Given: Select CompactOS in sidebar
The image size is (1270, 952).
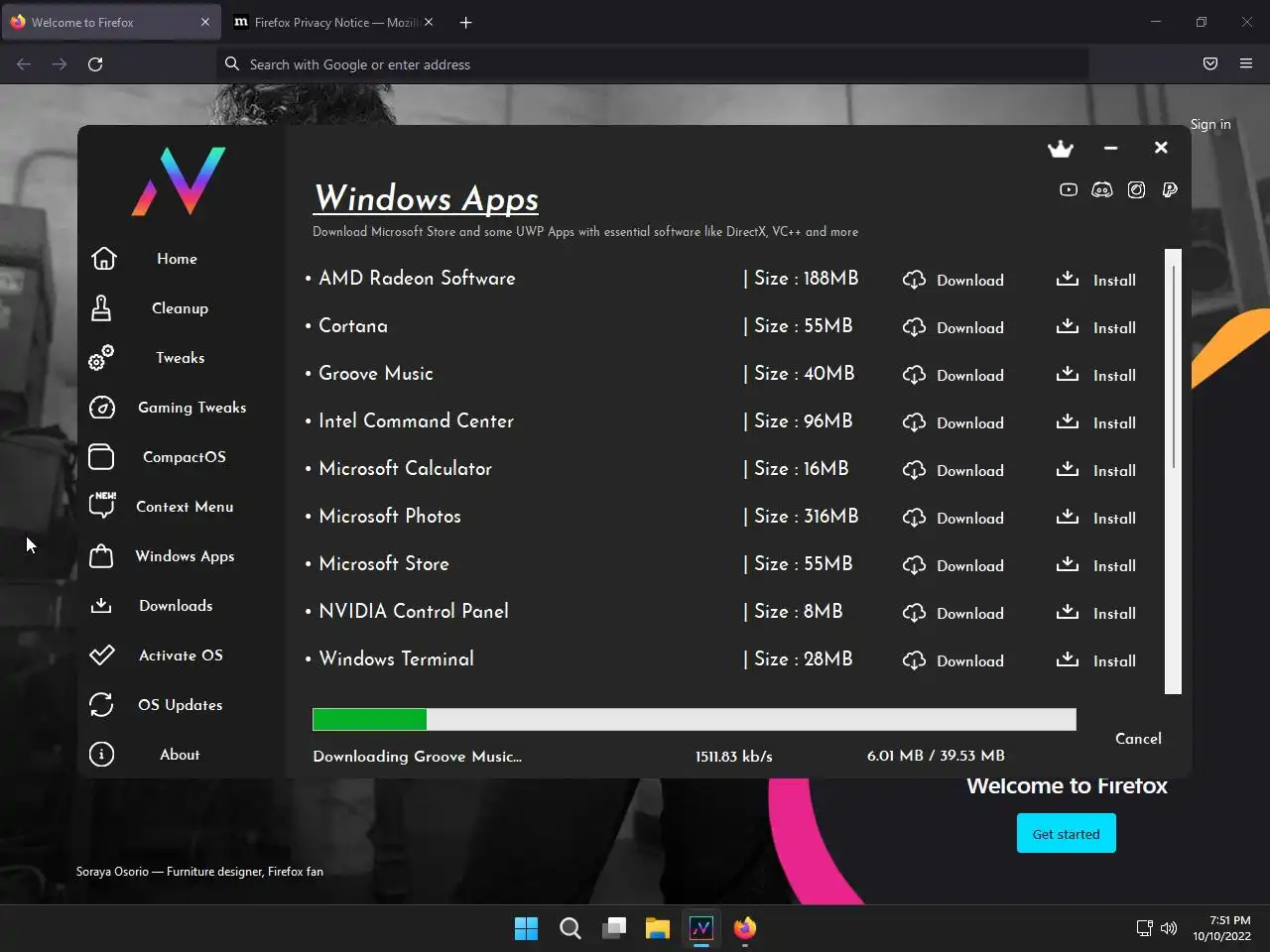Looking at the screenshot, I should point(184,457).
